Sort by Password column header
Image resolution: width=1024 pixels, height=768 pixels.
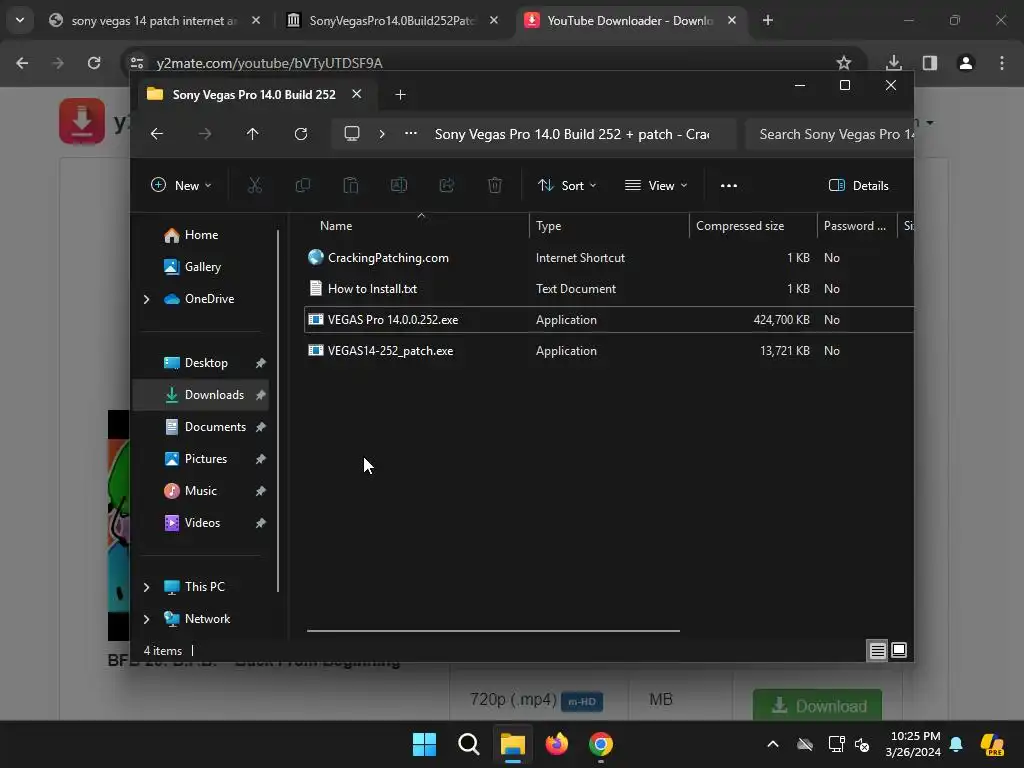click(x=856, y=226)
